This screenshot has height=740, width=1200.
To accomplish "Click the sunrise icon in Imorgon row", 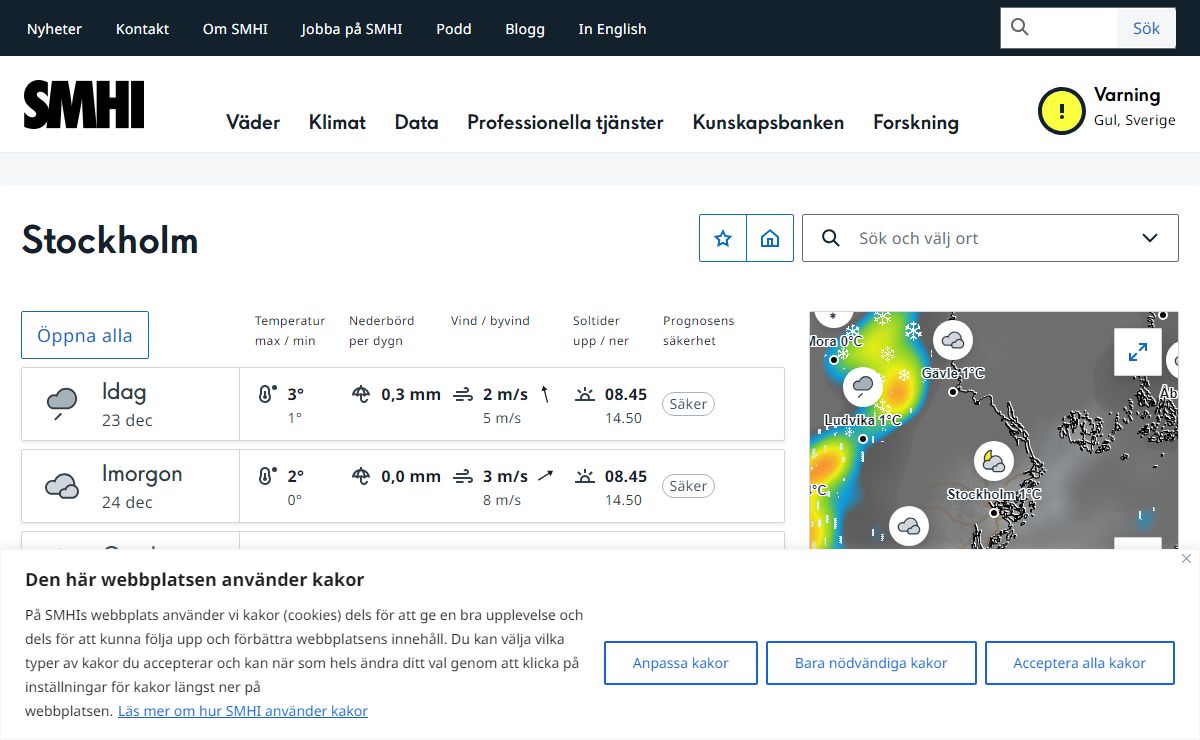I will [585, 476].
